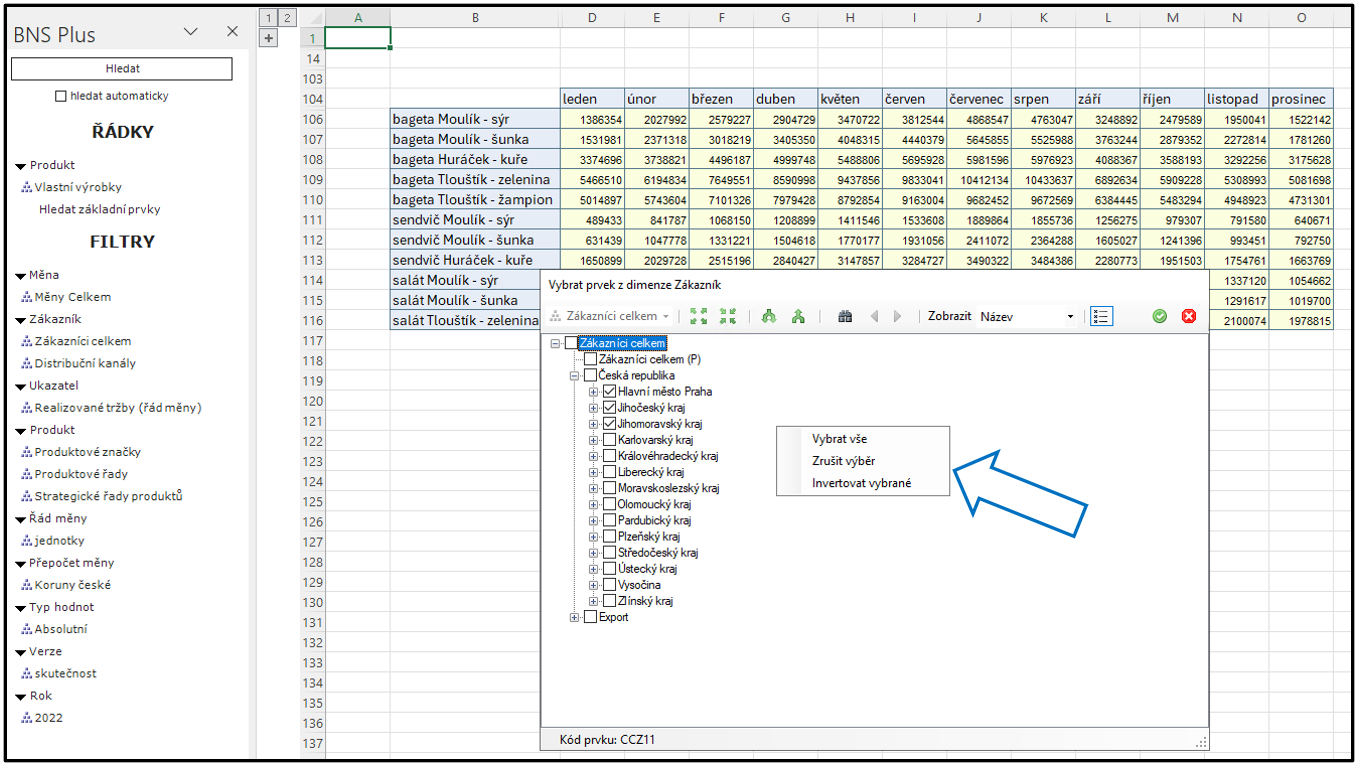The width and height of the screenshot is (1359, 766).
Task: Open Zákazníci celkem hierarchy dropdown in dialog
Action: click(610, 316)
